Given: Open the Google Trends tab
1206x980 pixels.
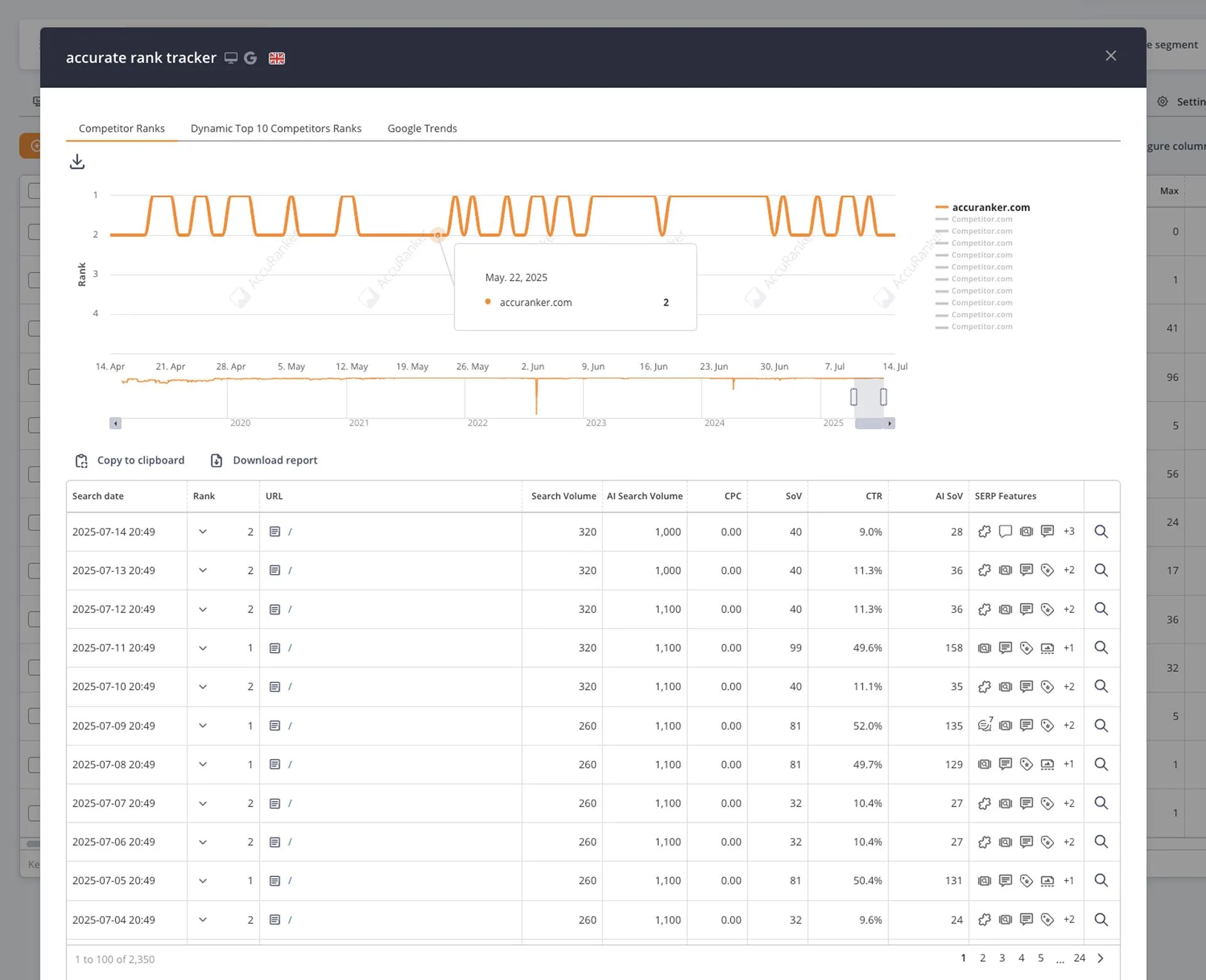Looking at the screenshot, I should click(x=422, y=128).
